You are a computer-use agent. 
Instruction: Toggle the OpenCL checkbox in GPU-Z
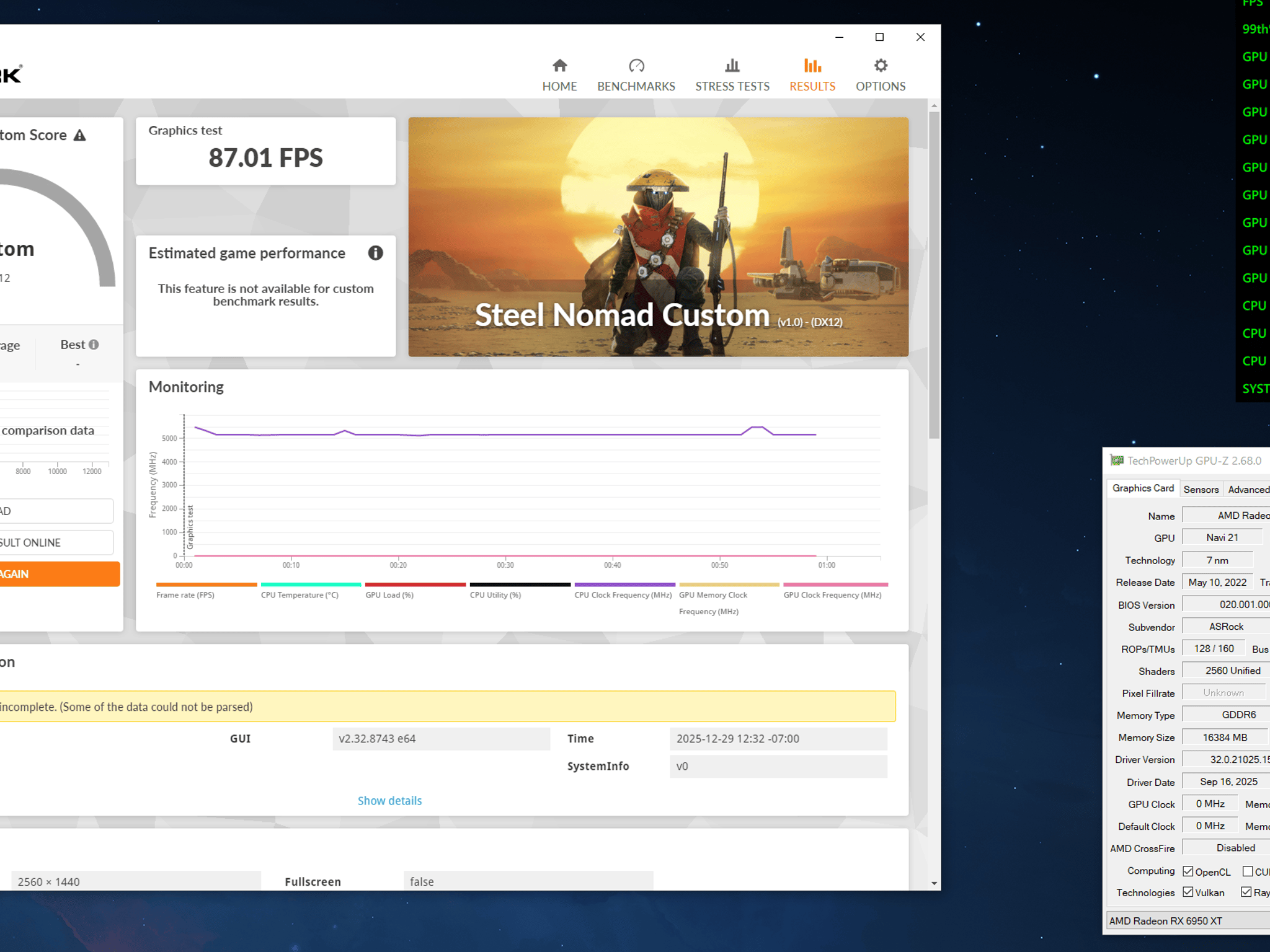1188,871
